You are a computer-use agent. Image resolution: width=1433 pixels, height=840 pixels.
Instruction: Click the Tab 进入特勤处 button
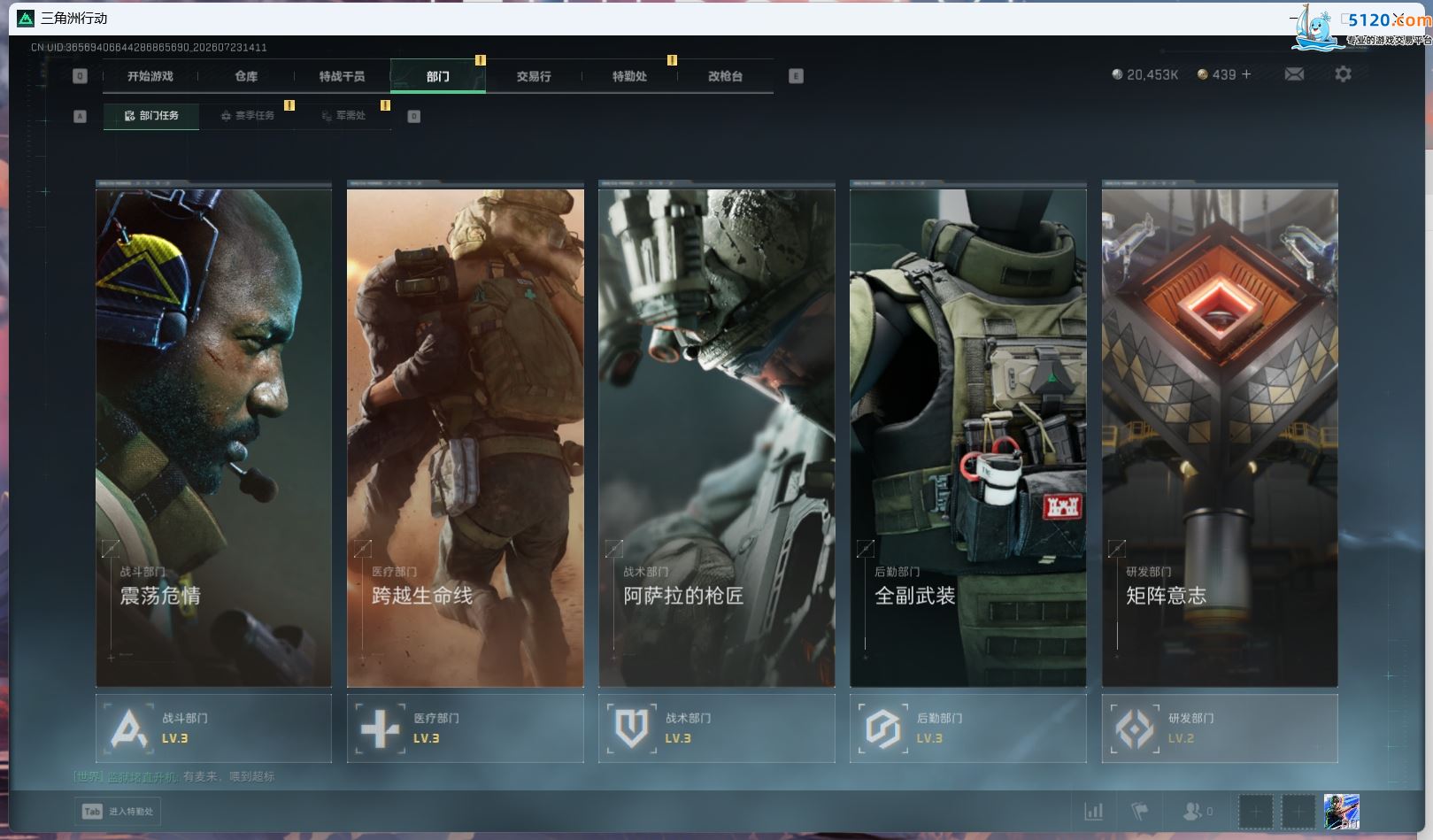click(118, 812)
